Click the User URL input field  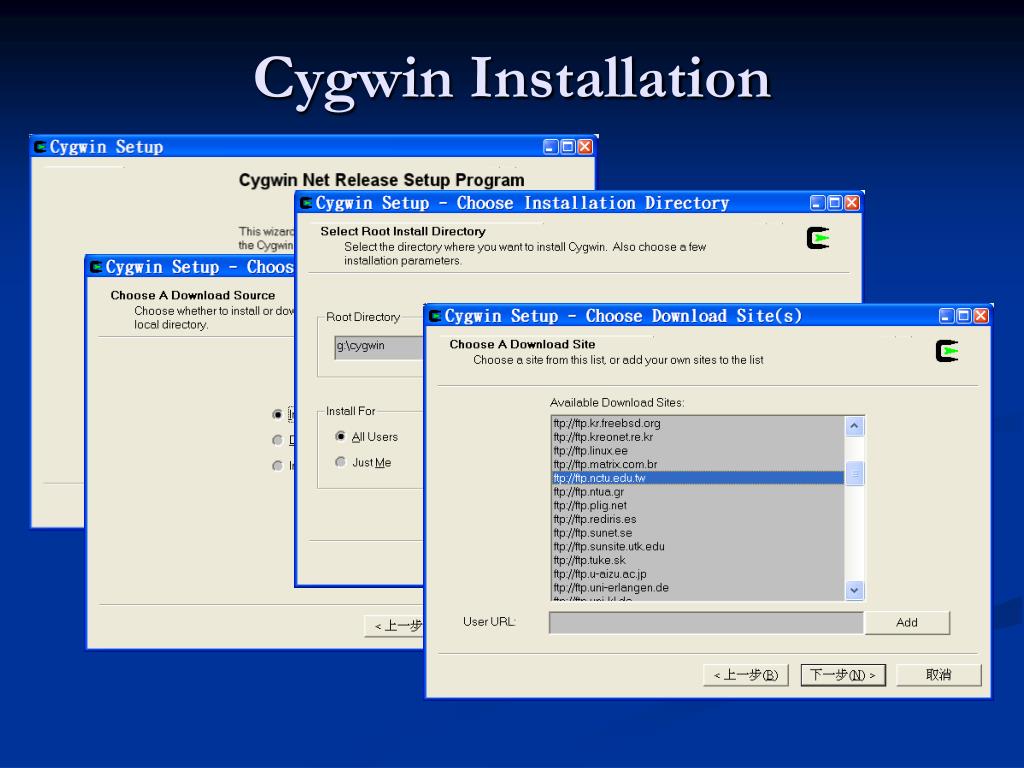click(x=706, y=622)
